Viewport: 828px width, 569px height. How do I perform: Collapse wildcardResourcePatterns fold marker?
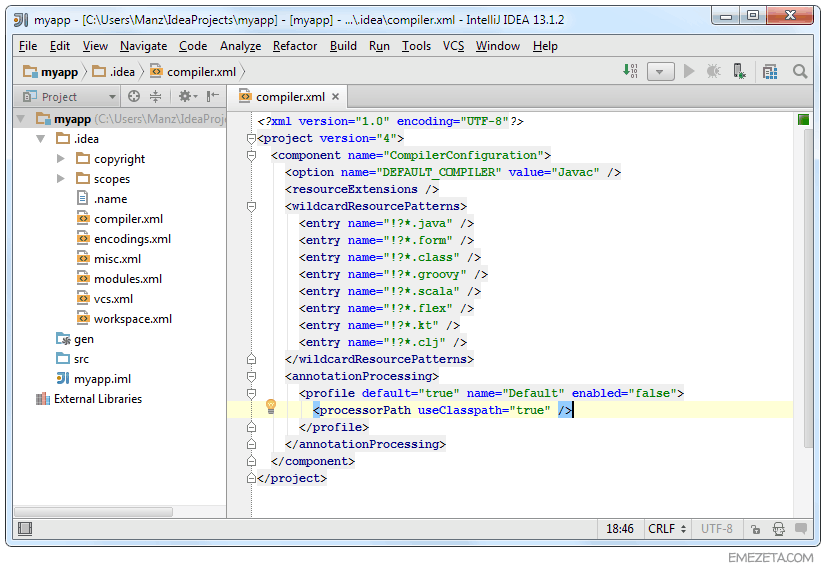(251, 206)
